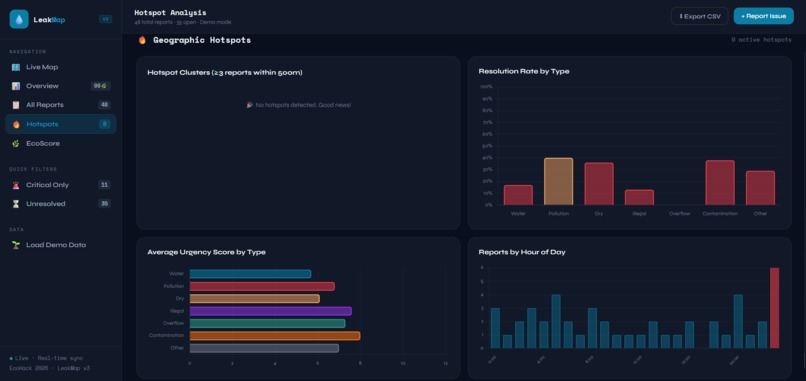The height and width of the screenshot is (381, 806).
Task: Go to the Overview page
Action: pos(61,86)
